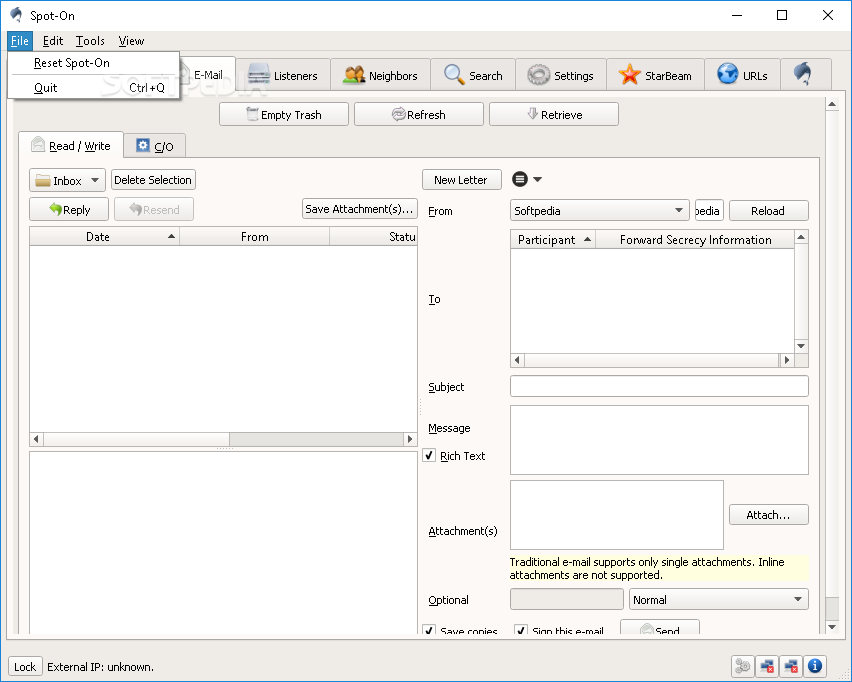Click the greyed-out Resend button
The width and height of the screenshot is (852, 682).
pyautogui.click(x=154, y=209)
